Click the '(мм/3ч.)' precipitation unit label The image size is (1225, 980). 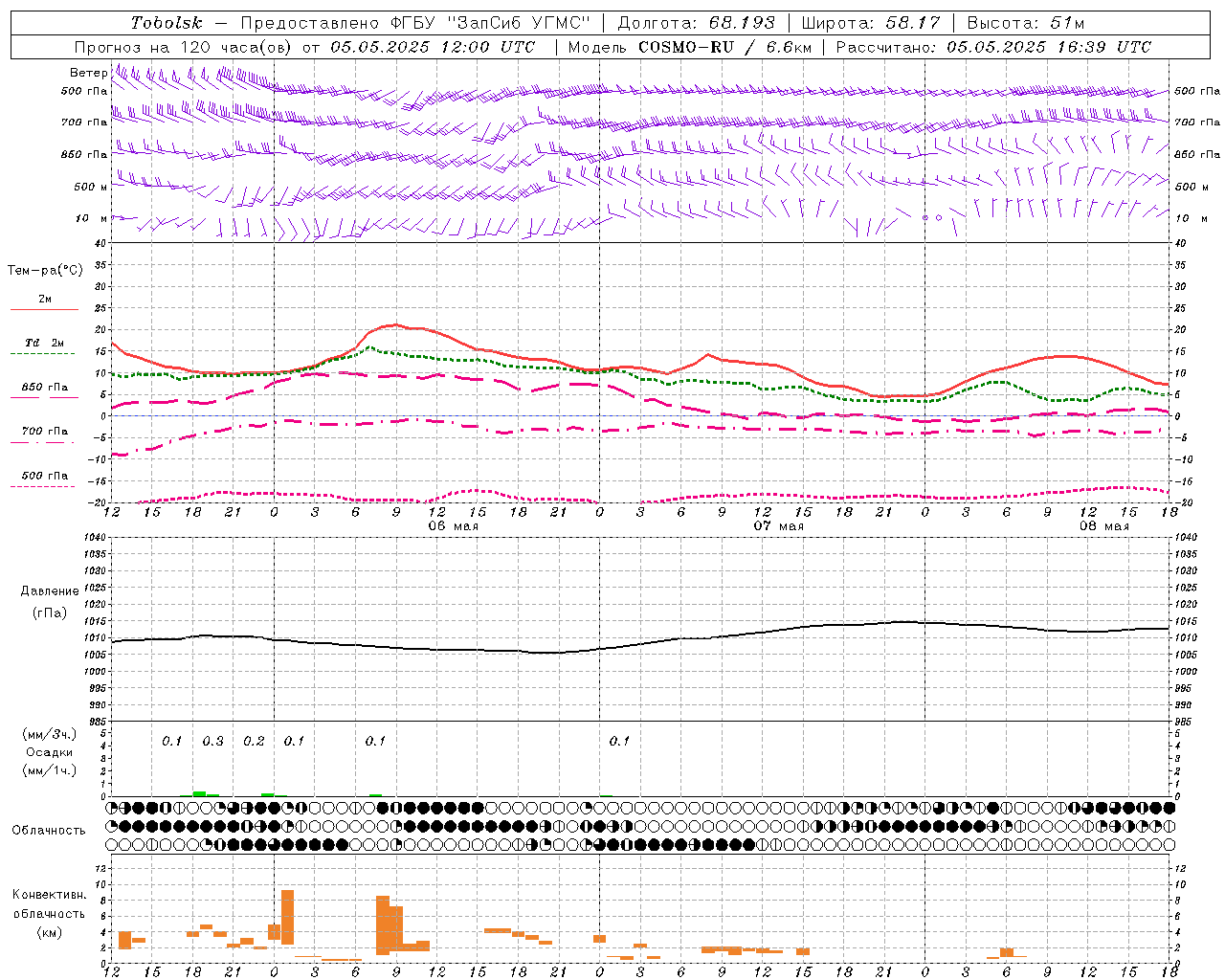click(x=50, y=734)
